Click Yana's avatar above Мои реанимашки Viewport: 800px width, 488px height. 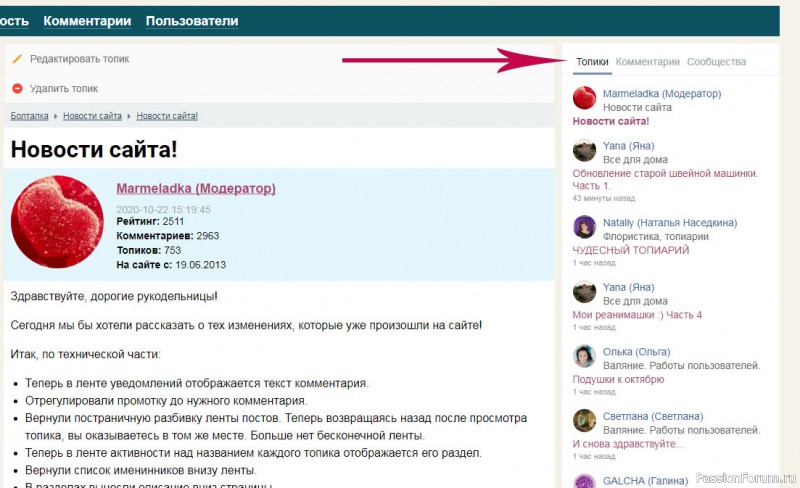point(584,292)
